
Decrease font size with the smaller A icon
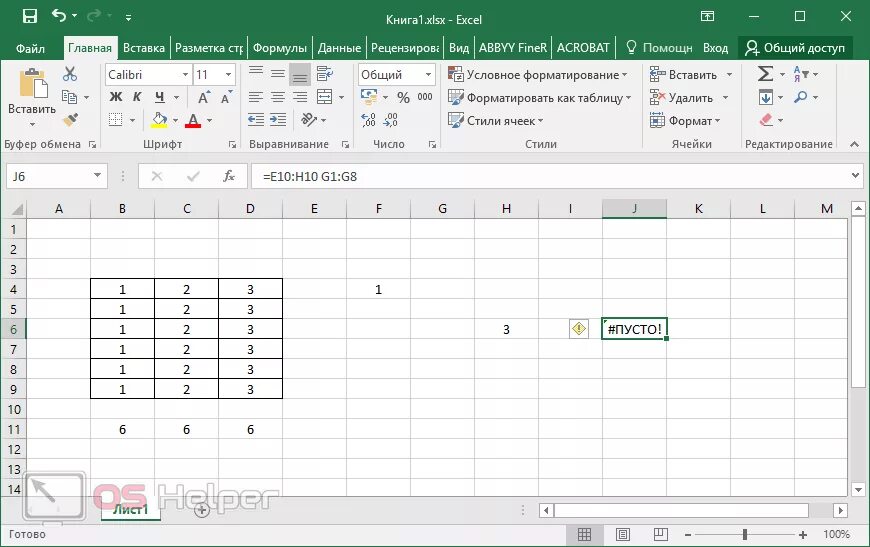(226, 98)
